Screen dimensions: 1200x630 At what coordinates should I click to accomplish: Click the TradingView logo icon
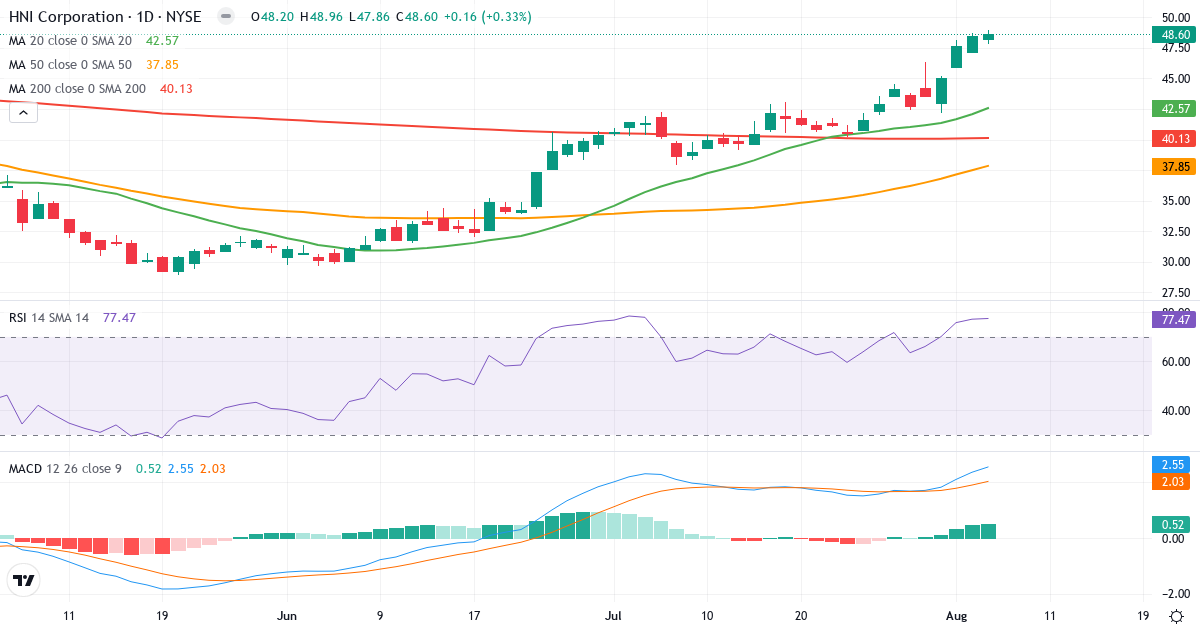(24, 580)
